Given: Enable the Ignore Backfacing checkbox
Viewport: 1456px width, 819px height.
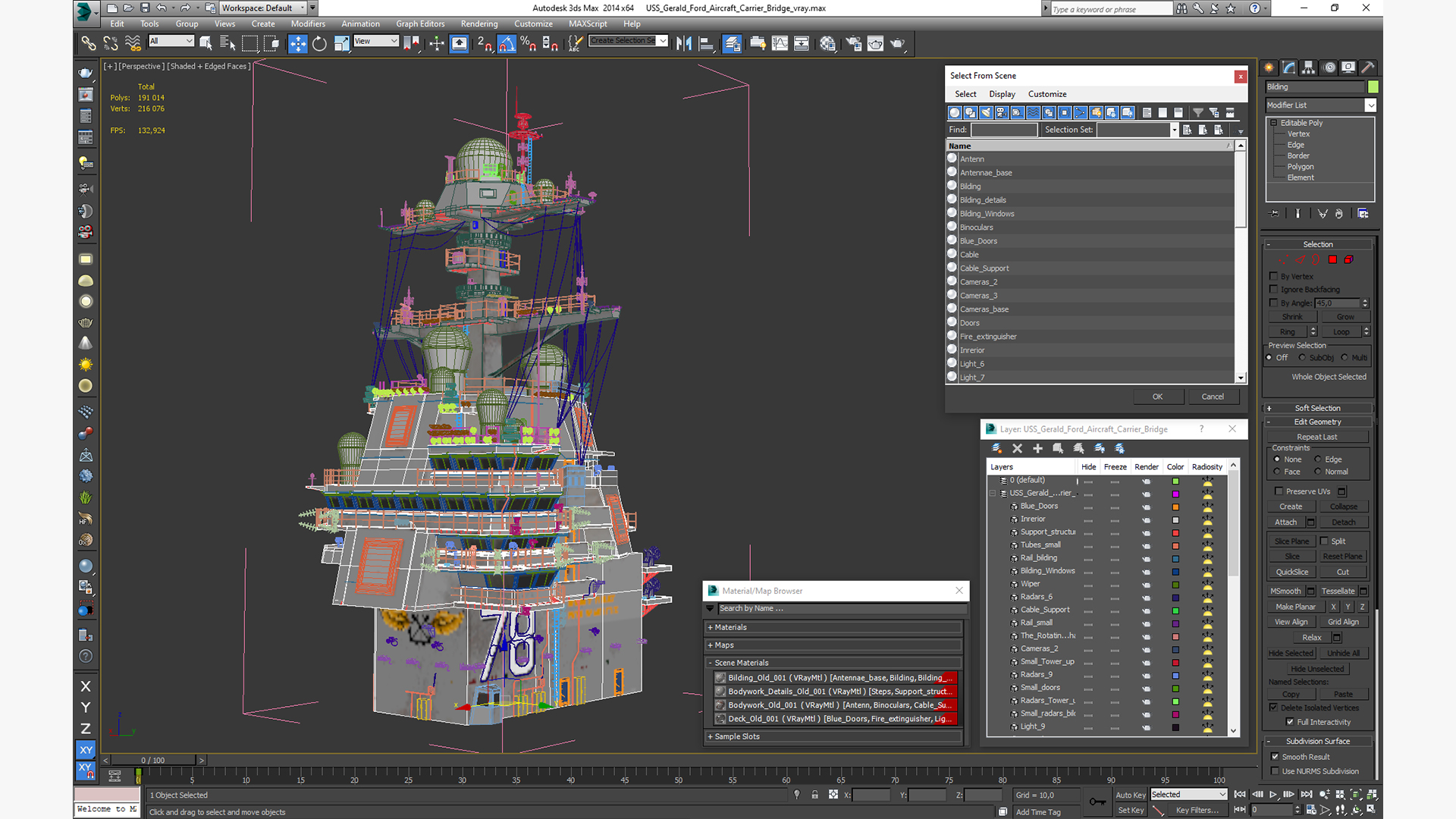Looking at the screenshot, I should 1274,290.
